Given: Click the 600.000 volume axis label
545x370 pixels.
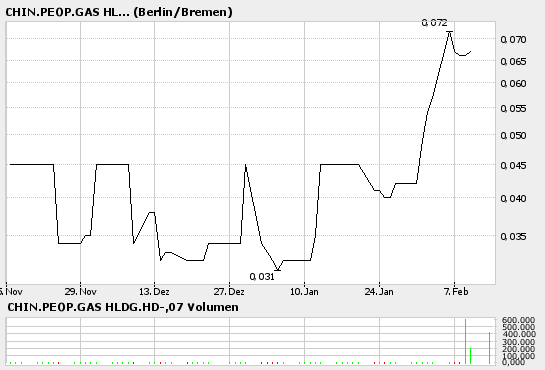Looking at the screenshot, I should 518,320.
